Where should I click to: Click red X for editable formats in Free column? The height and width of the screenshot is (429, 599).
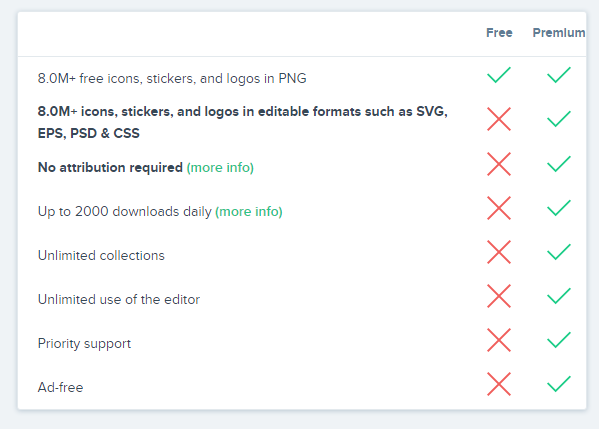point(499,119)
